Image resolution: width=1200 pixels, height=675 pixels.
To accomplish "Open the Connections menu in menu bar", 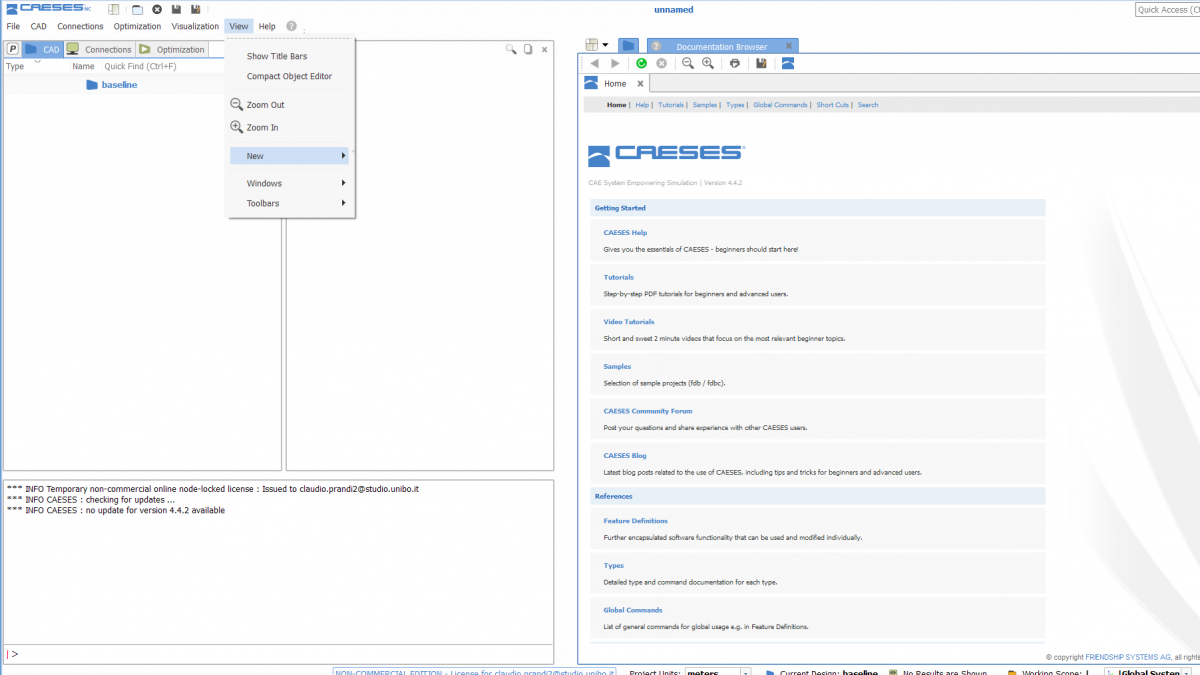I will tap(80, 26).
